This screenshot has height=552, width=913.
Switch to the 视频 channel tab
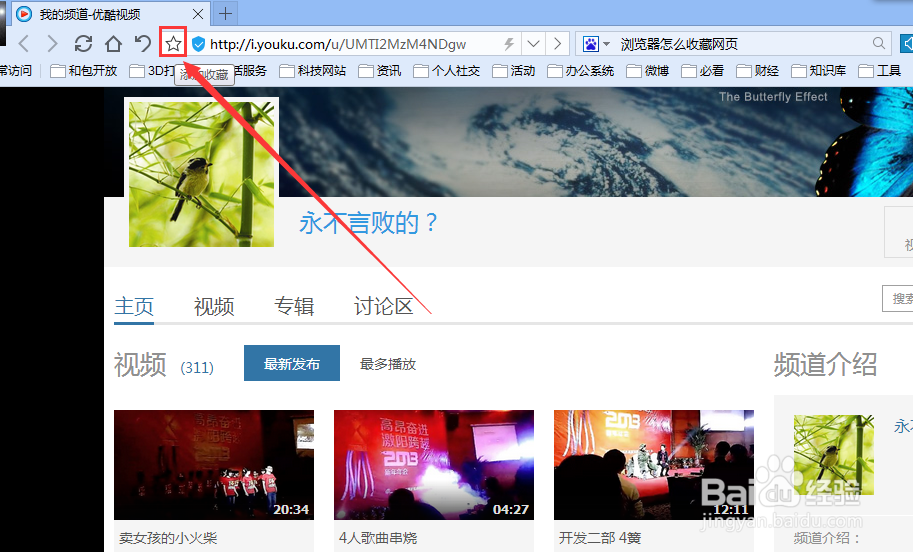point(214,306)
